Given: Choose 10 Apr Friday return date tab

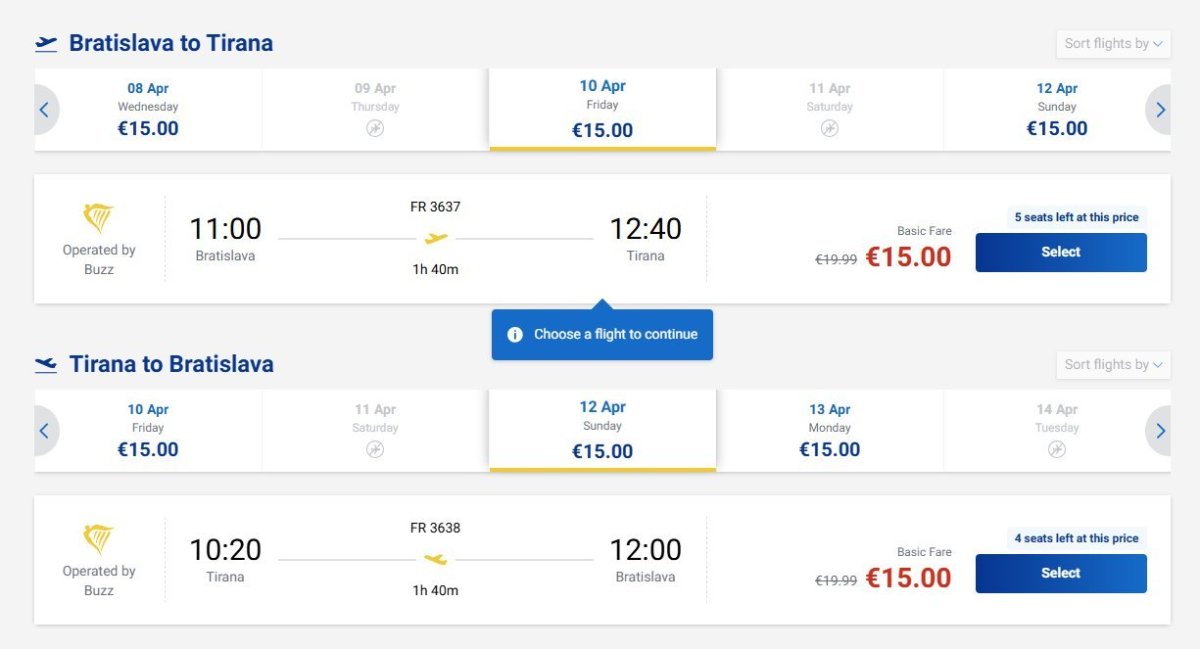Looking at the screenshot, I should 148,430.
